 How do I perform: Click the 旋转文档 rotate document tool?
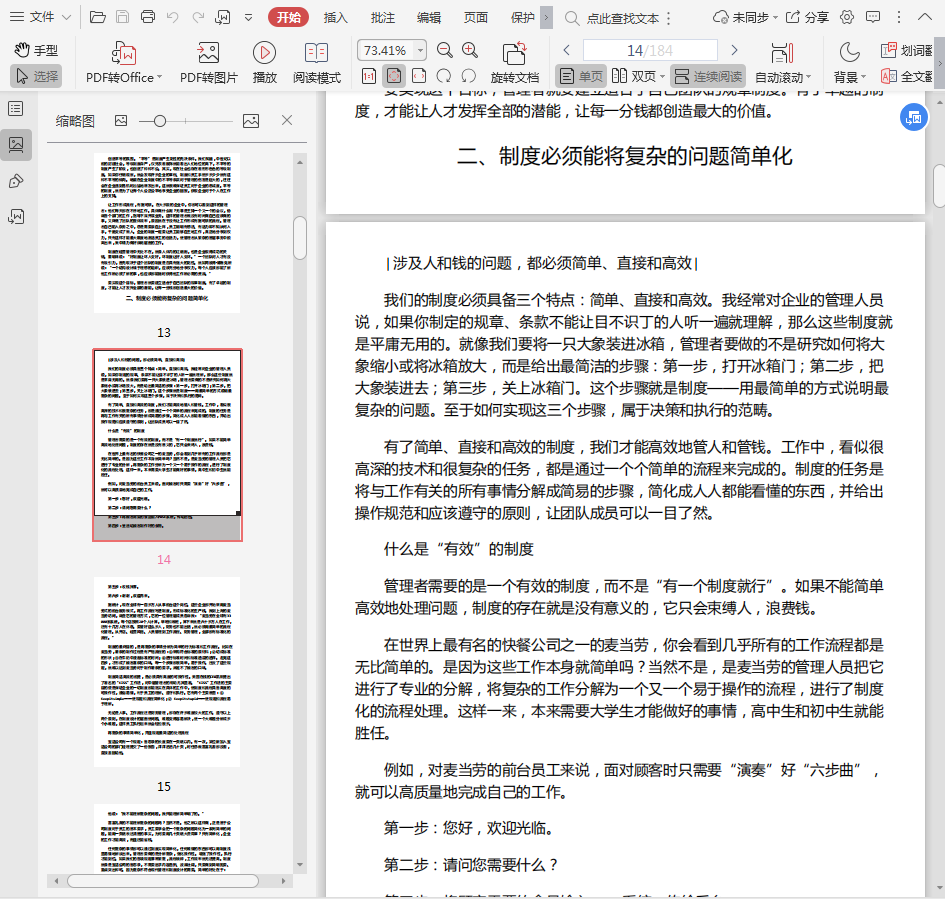(x=515, y=62)
